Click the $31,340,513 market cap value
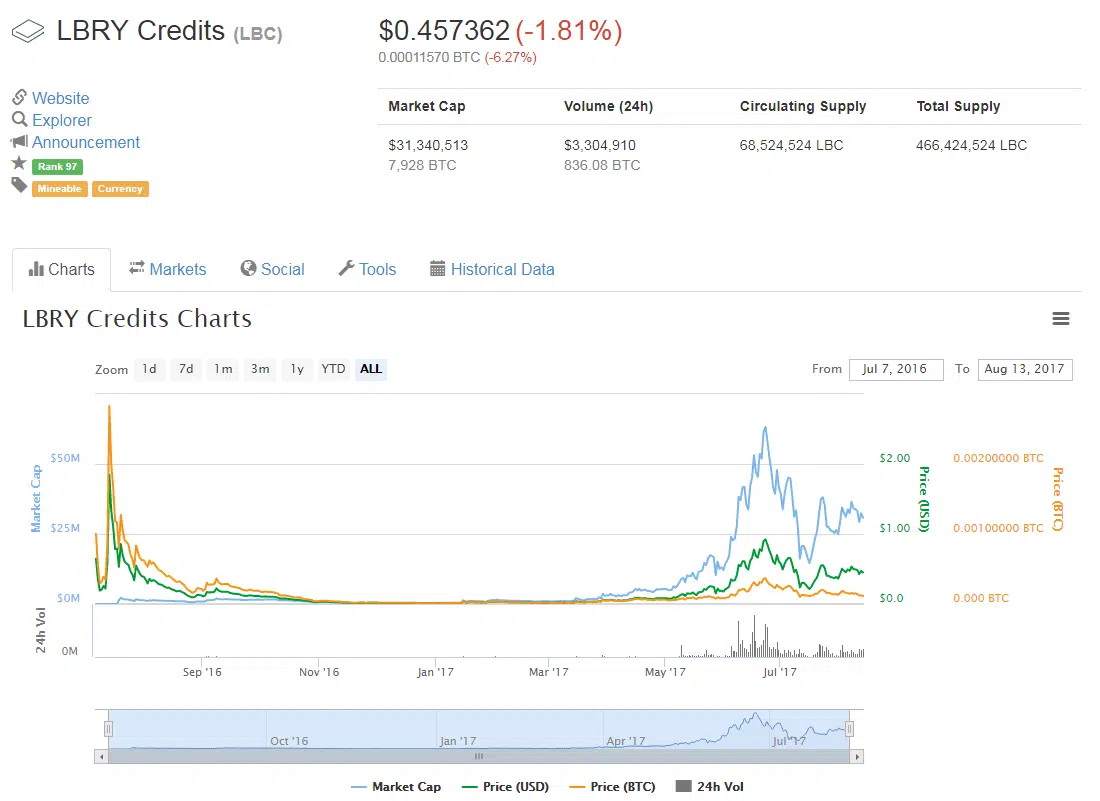Screen dimensions: 1100x801 (x=428, y=145)
